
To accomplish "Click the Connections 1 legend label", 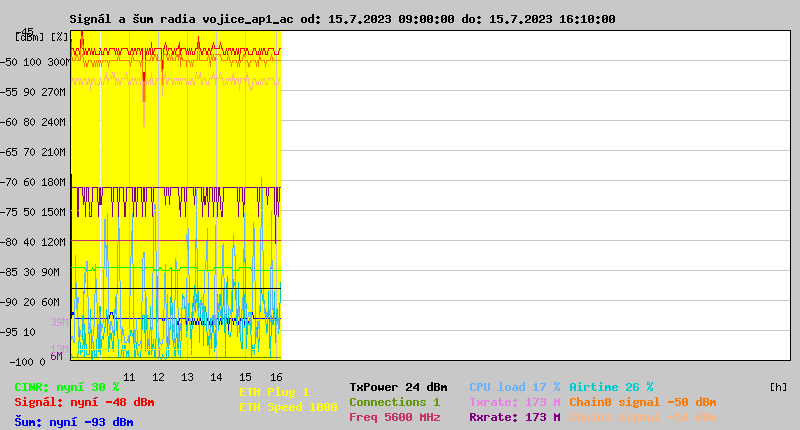I will [x=394, y=402].
